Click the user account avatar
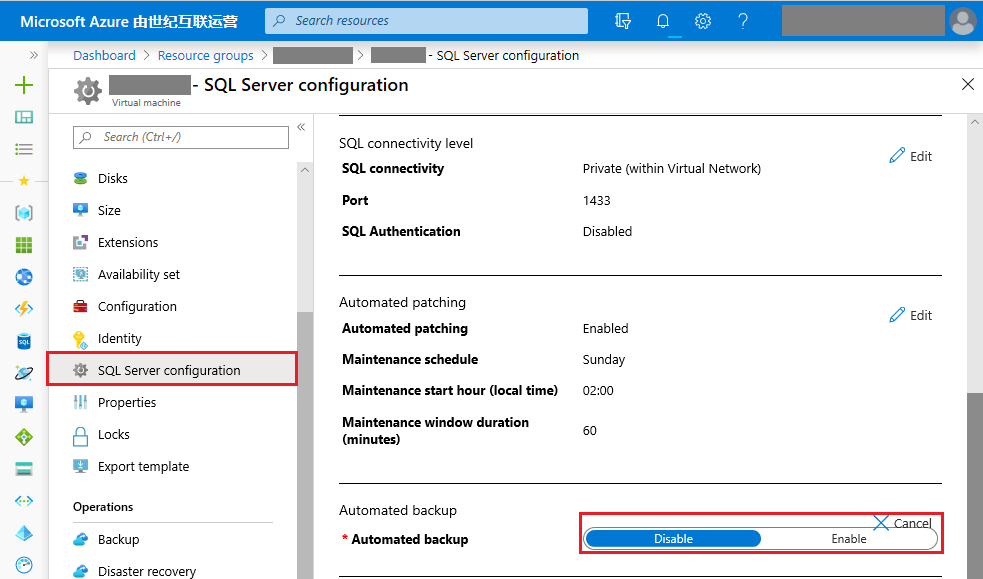Image resolution: width=983 pixels, height=579 pixels. pos(963,20)
